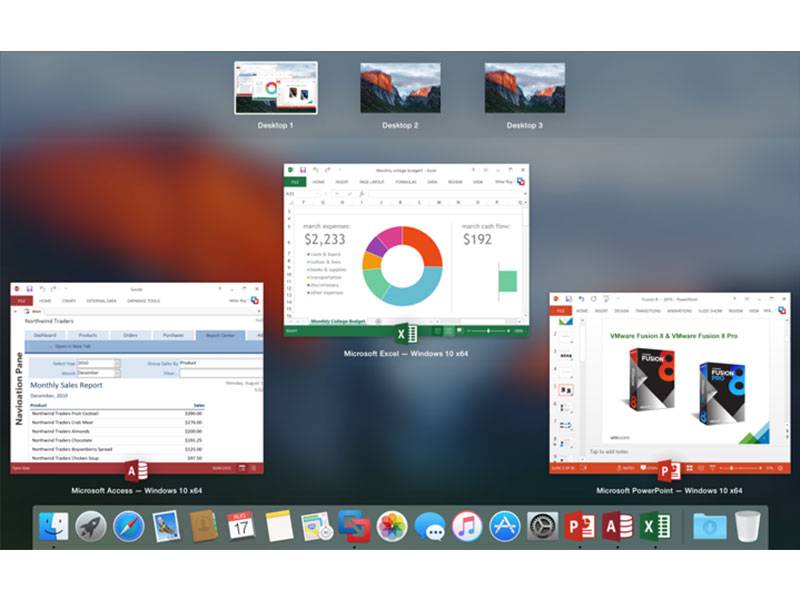Image resolution: width=800 pixels, height=600 pixels.
Task: Click Save icon in PowerPoint title bar
Action: [568, 298]
